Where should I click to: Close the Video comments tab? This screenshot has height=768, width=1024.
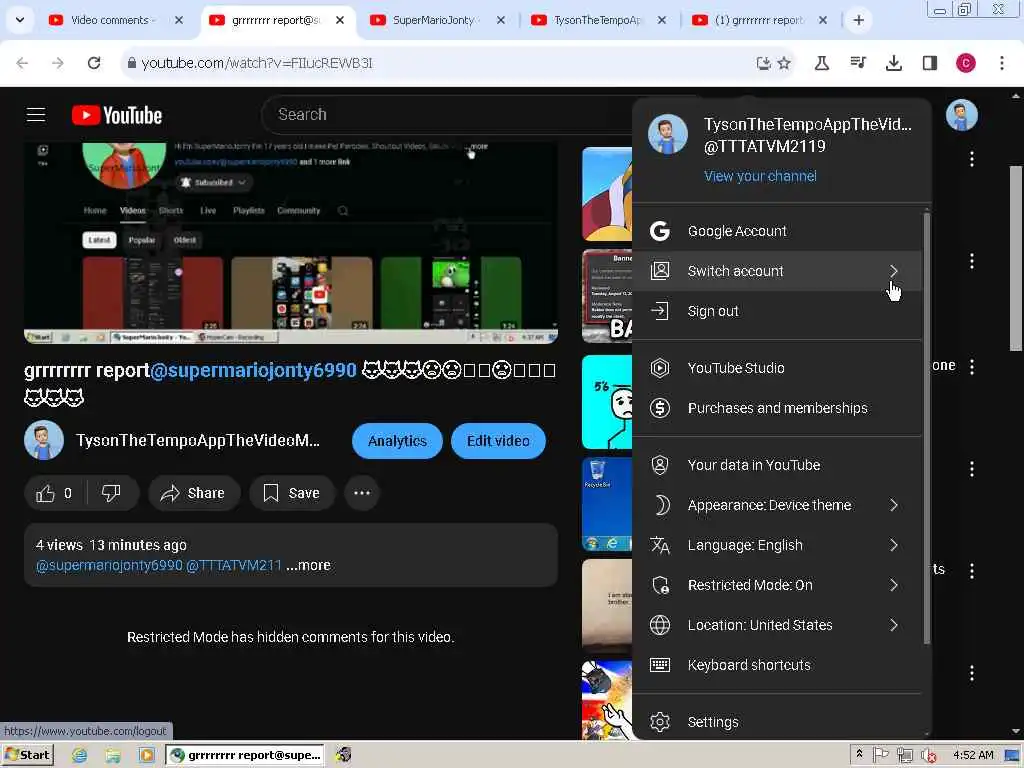click(179, 20)
